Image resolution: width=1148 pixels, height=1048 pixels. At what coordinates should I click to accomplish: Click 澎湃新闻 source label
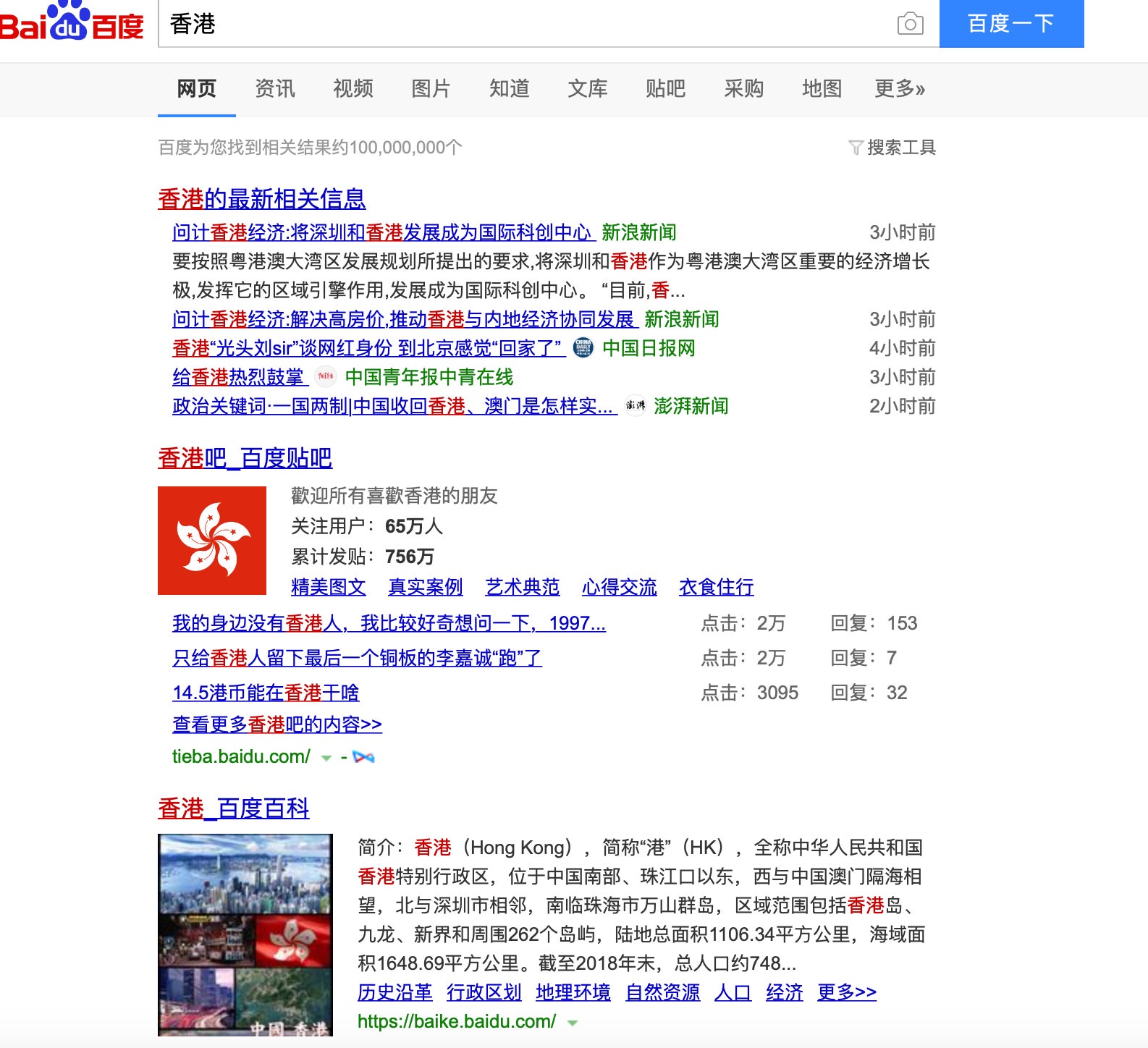click(x=691, y=406)
